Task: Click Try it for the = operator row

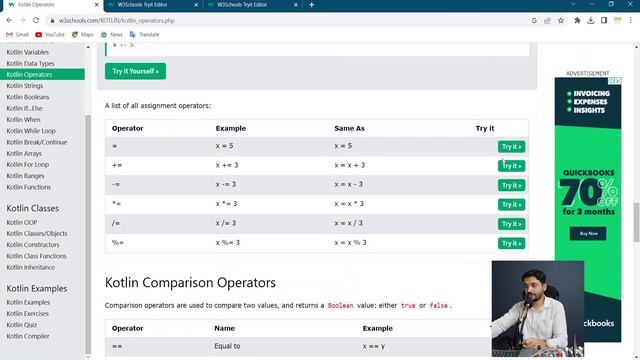Action: click(x=511, y=147)
